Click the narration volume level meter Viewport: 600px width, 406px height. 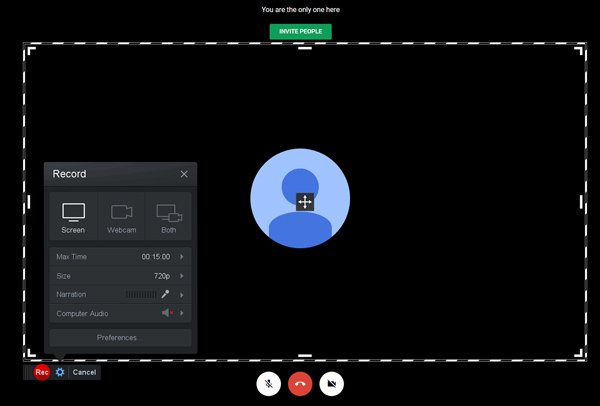pyautogui.click(x=140, y=295)
